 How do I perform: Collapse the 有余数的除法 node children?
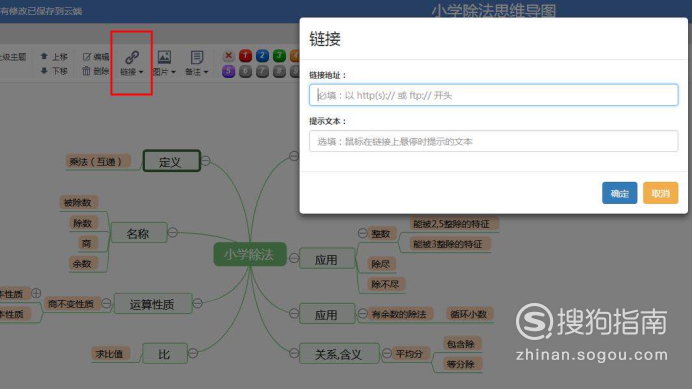point(362,313)
